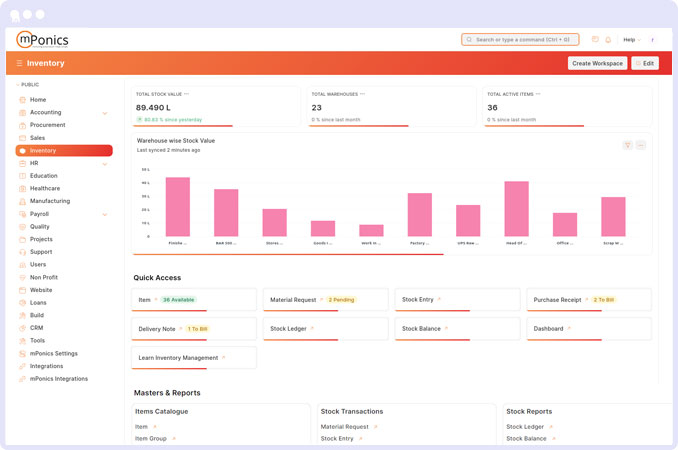Open Learn Inventory Management link

click(x=194, y=358)
